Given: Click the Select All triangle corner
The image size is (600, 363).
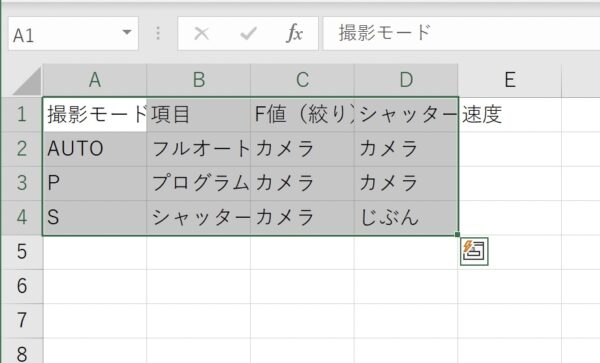Looking at the screenshot, I should point(27,80).
